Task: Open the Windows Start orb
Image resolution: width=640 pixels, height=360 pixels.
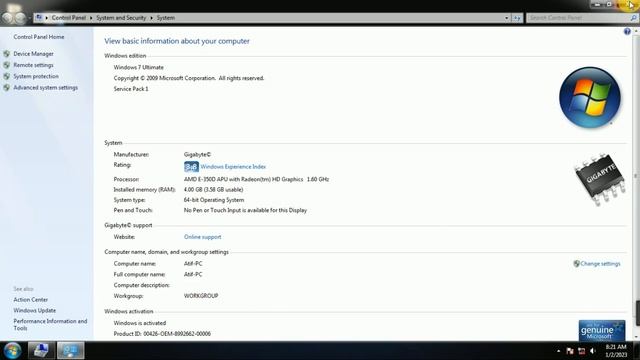Action: click(x=12, y=351)
